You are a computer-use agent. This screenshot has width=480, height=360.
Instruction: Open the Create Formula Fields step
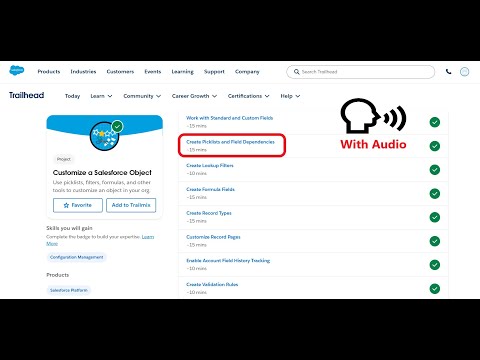pyautogui.click(x=210, y=189)
